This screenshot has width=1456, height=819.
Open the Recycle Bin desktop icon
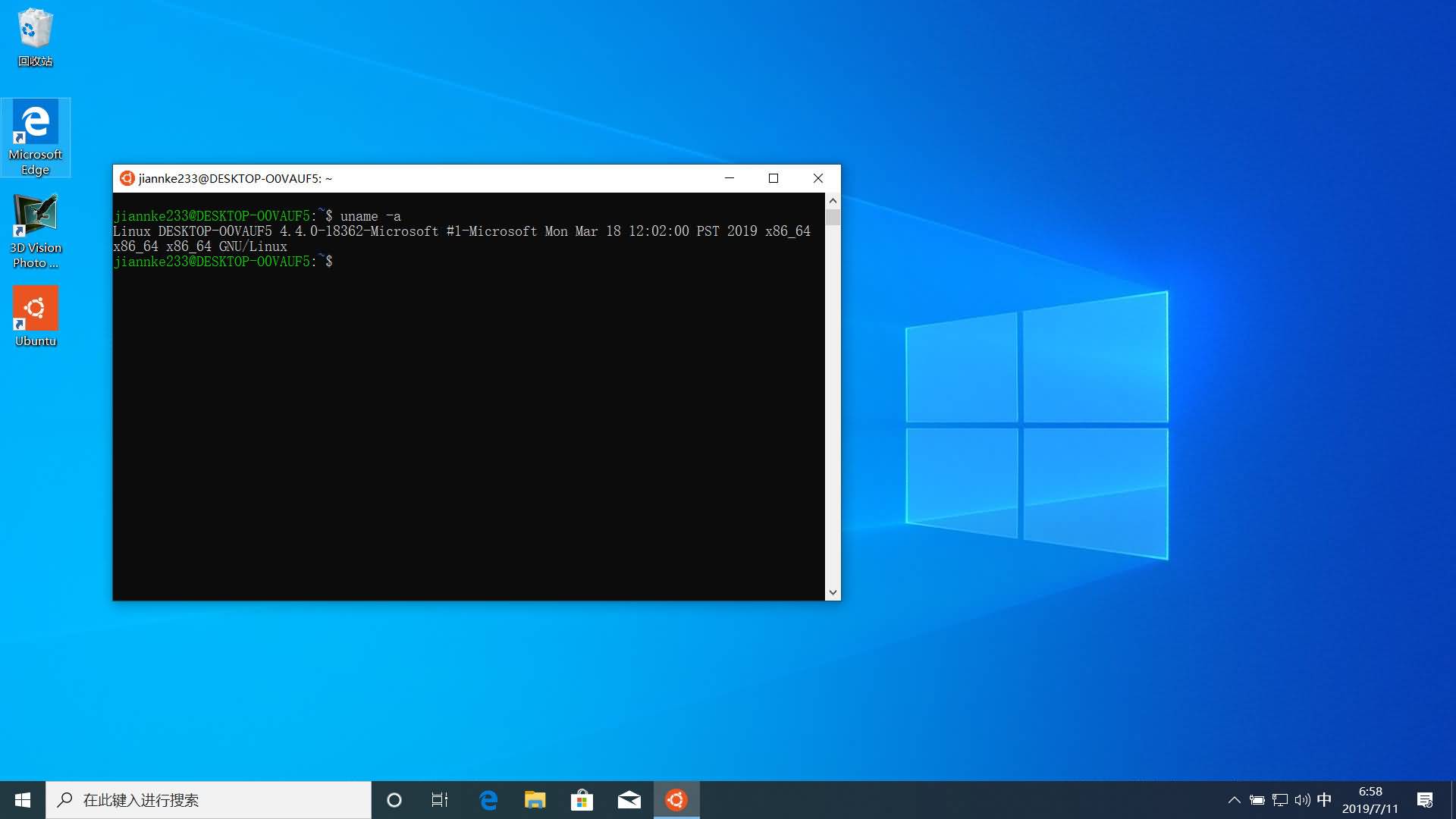pyautogui.click(x=35, y=38)
